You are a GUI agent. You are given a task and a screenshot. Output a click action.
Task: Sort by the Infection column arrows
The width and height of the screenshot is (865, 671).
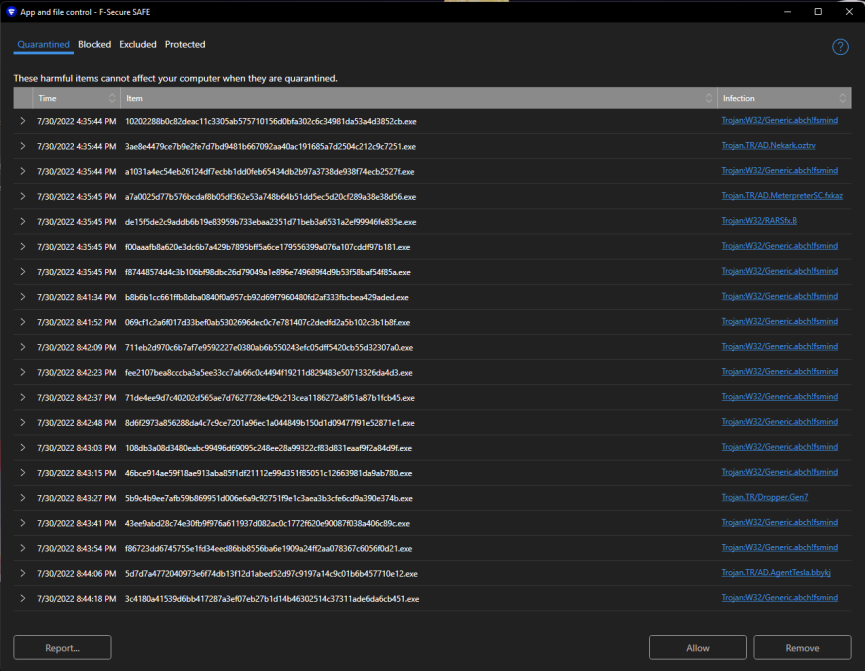tap(842, 98)
